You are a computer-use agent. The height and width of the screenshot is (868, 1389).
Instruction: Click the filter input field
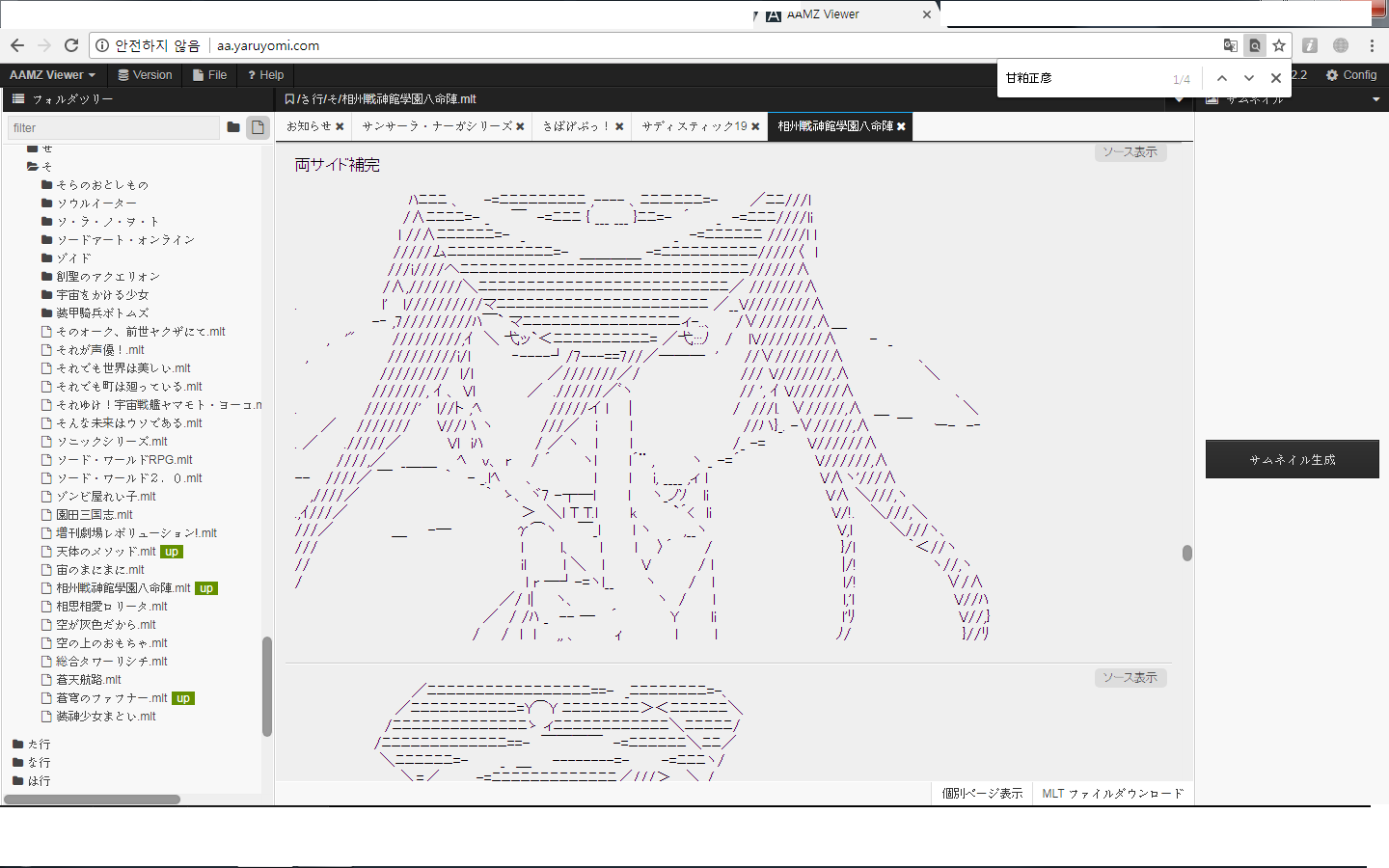pyautogui.click(x=114, y=127)
